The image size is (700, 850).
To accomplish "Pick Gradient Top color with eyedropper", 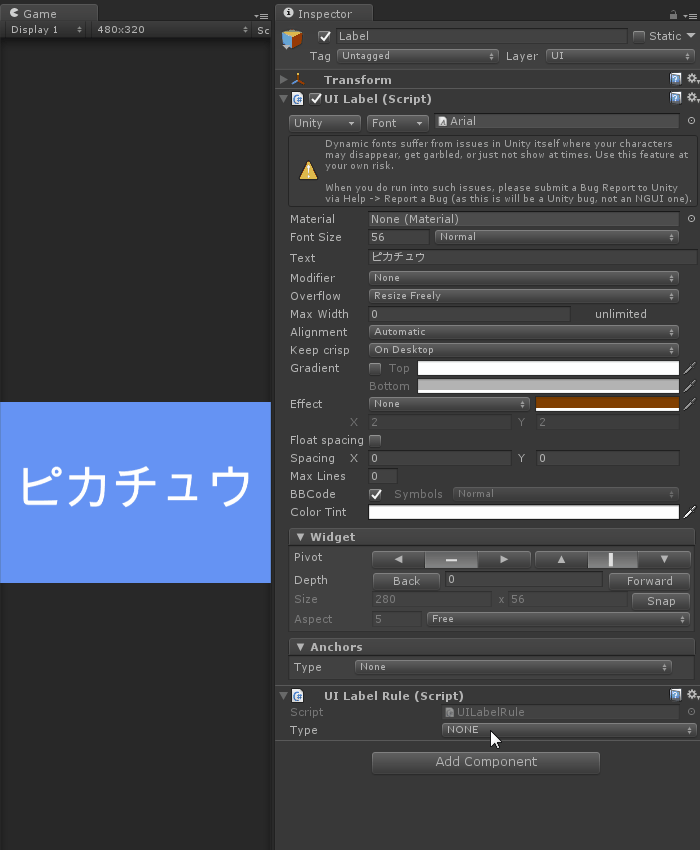I will 689,369.
